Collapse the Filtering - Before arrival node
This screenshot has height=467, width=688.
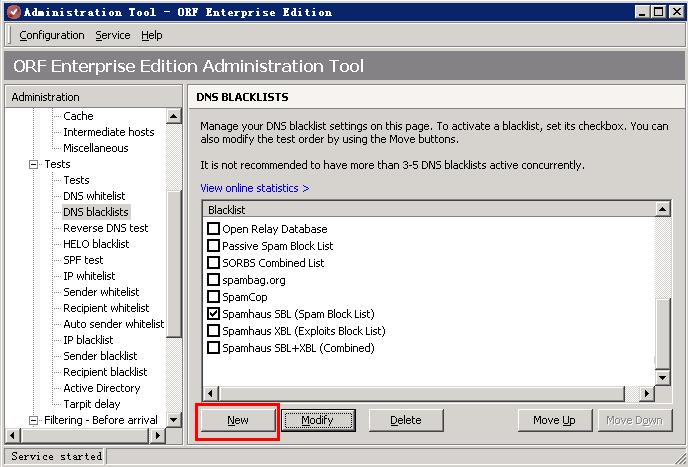(x=33, y=420)
